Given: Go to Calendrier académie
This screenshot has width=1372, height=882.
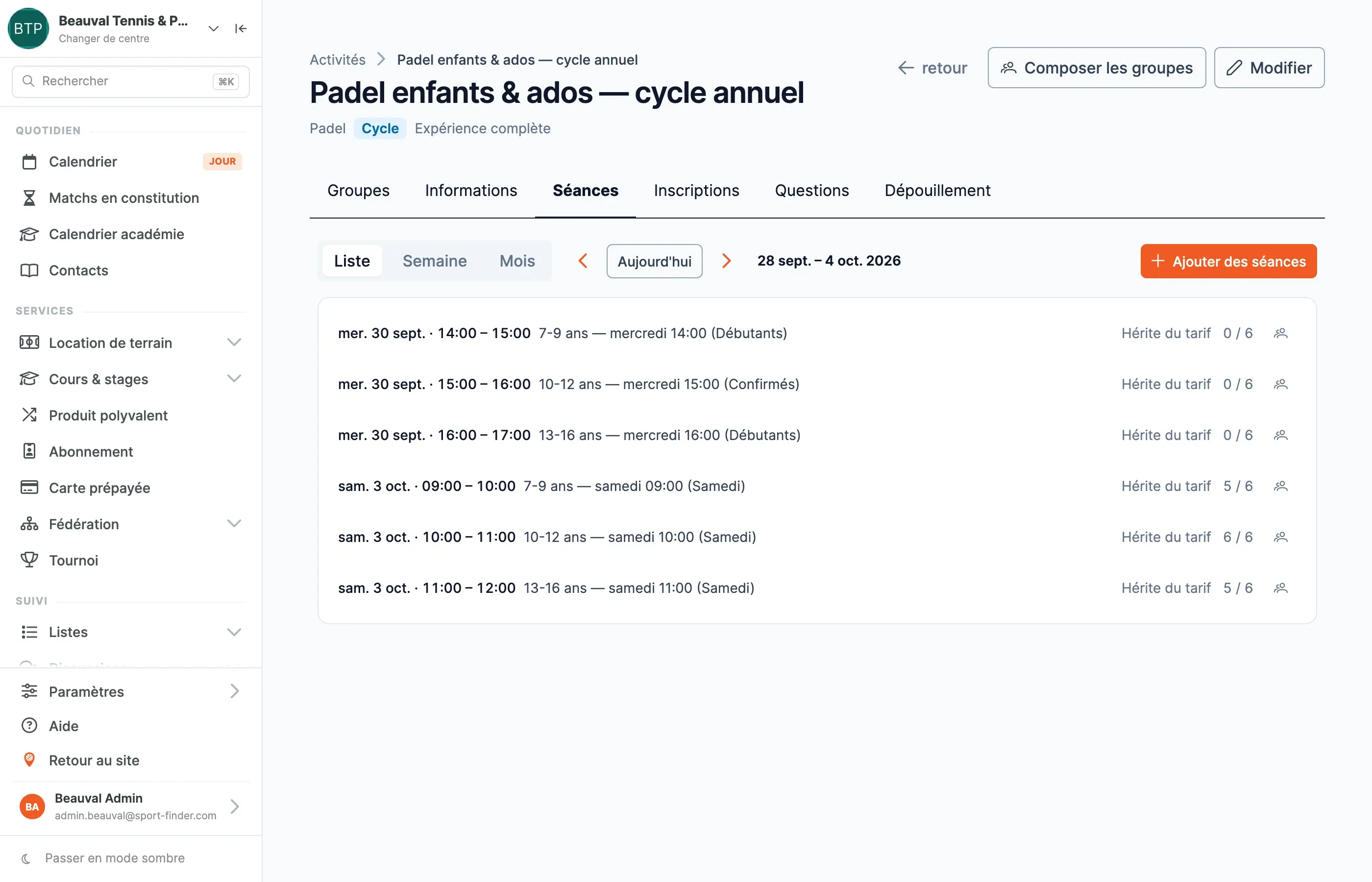Looking at the screenshot, I should 130,234.
